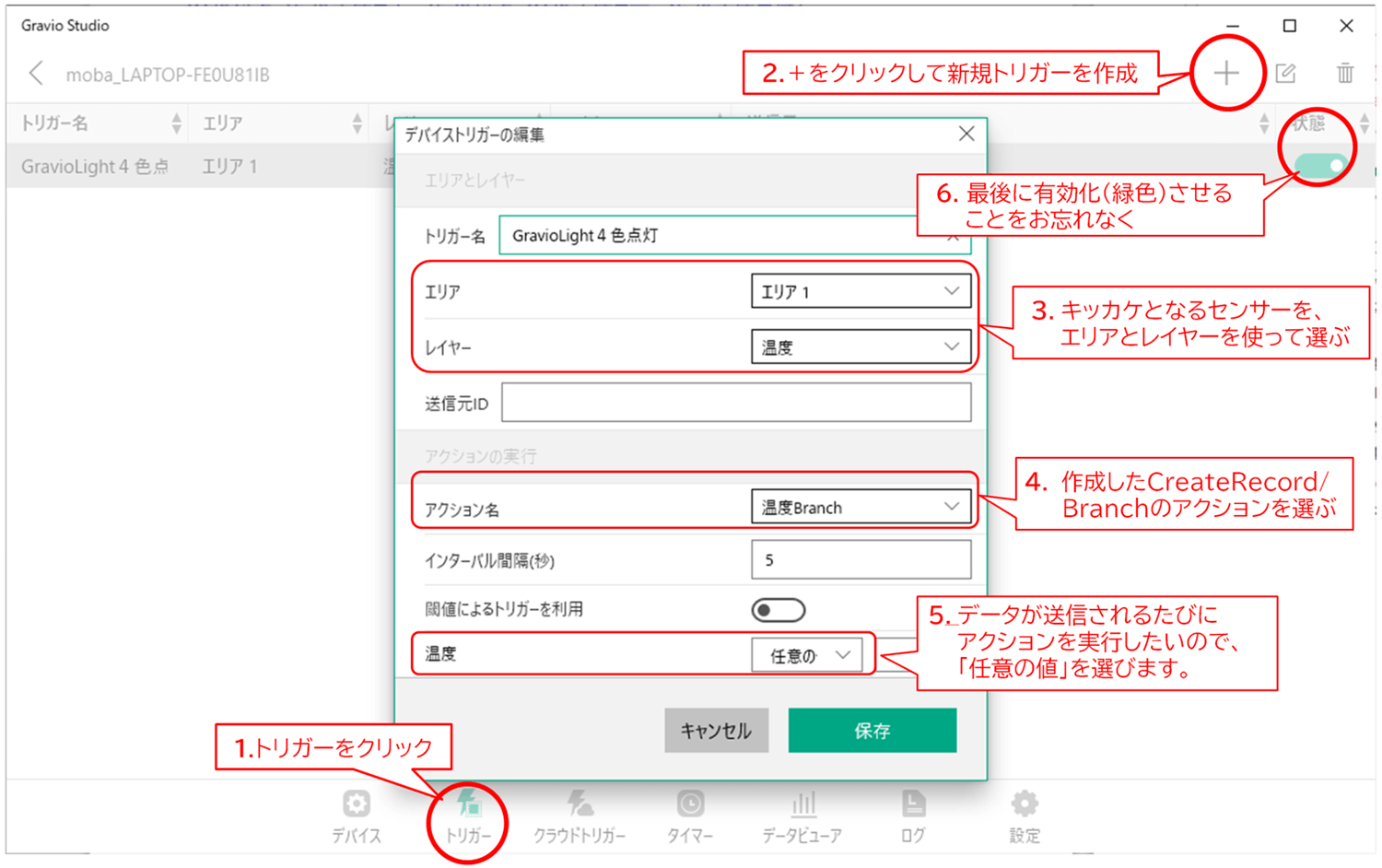This screenshot has height=868, width=1382.
Task: Click the キャンセル button
Action: (x=717, y=731)
